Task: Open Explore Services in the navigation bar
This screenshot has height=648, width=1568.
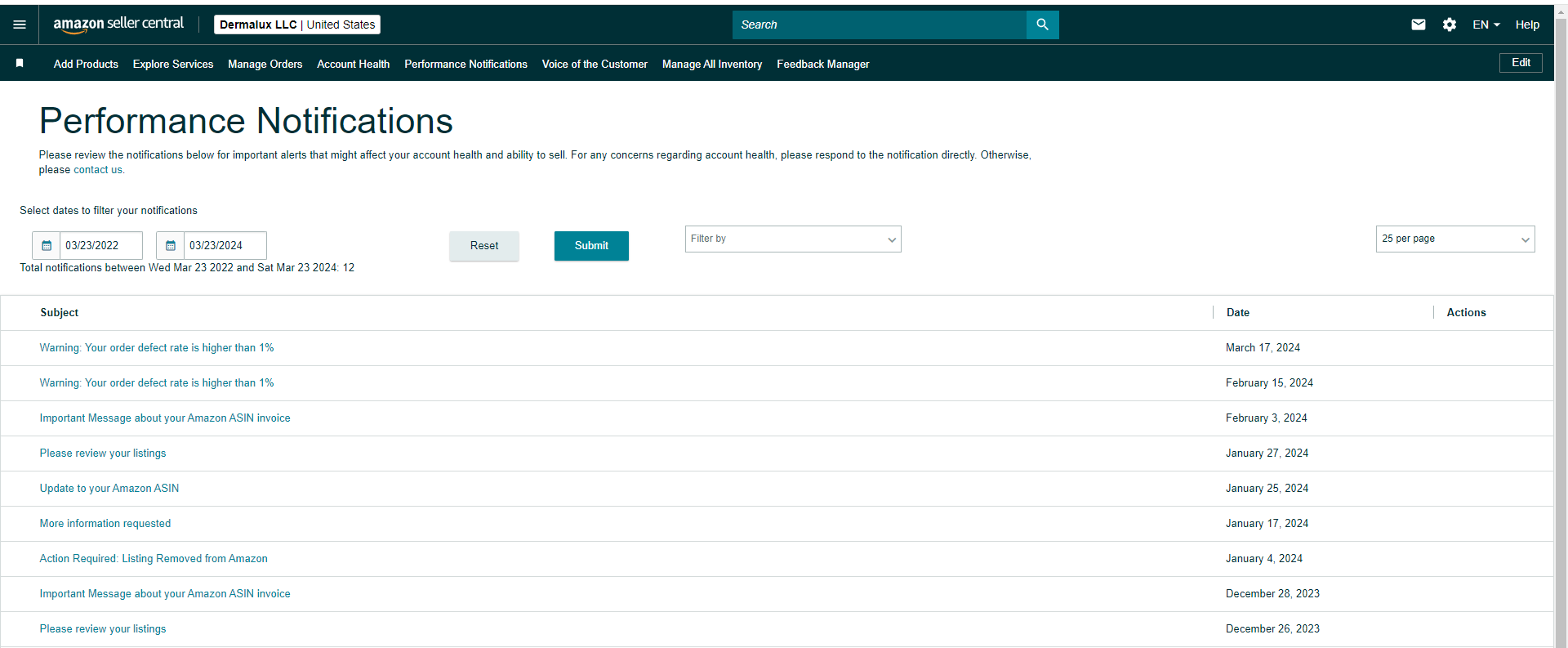Action: point(173,64)
